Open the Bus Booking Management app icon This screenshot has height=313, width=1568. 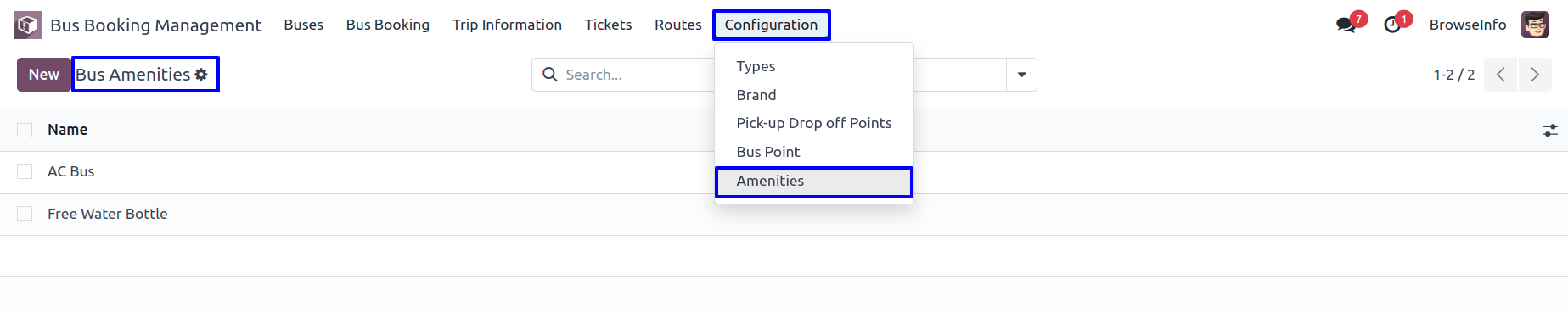pyautogui.click(x=27, y=25)
